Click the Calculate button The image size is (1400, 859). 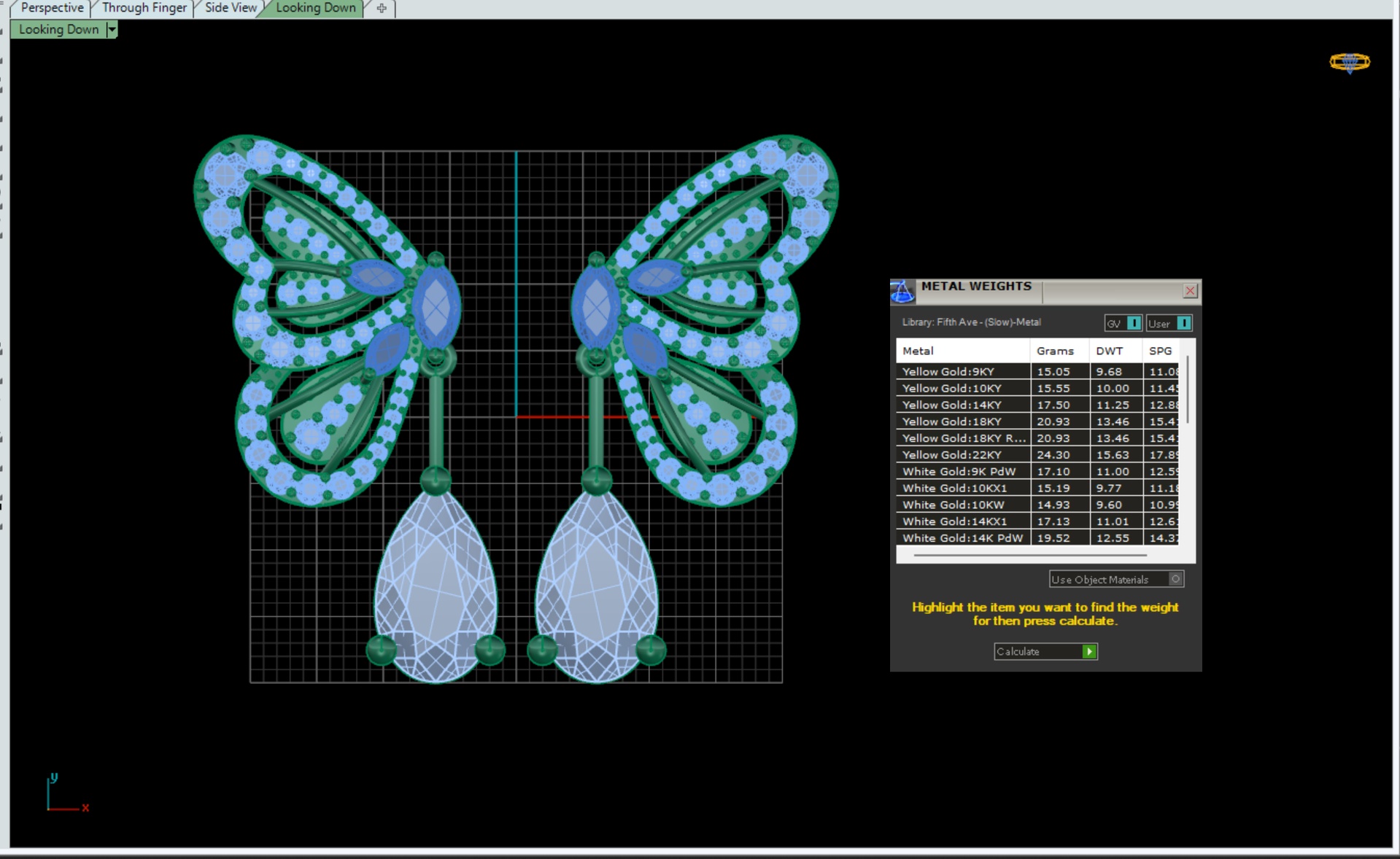pyautogui.click(x=1045, y=651)
